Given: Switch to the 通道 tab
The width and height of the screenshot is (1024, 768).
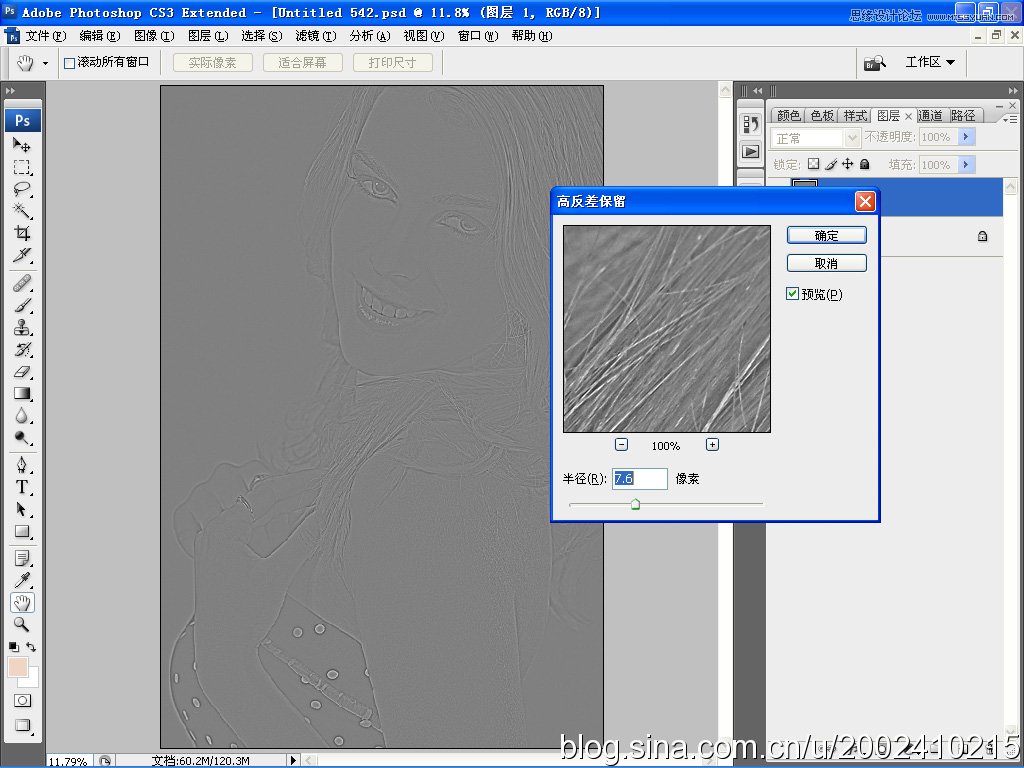Looking at the screenshot, I should (930, 116).
